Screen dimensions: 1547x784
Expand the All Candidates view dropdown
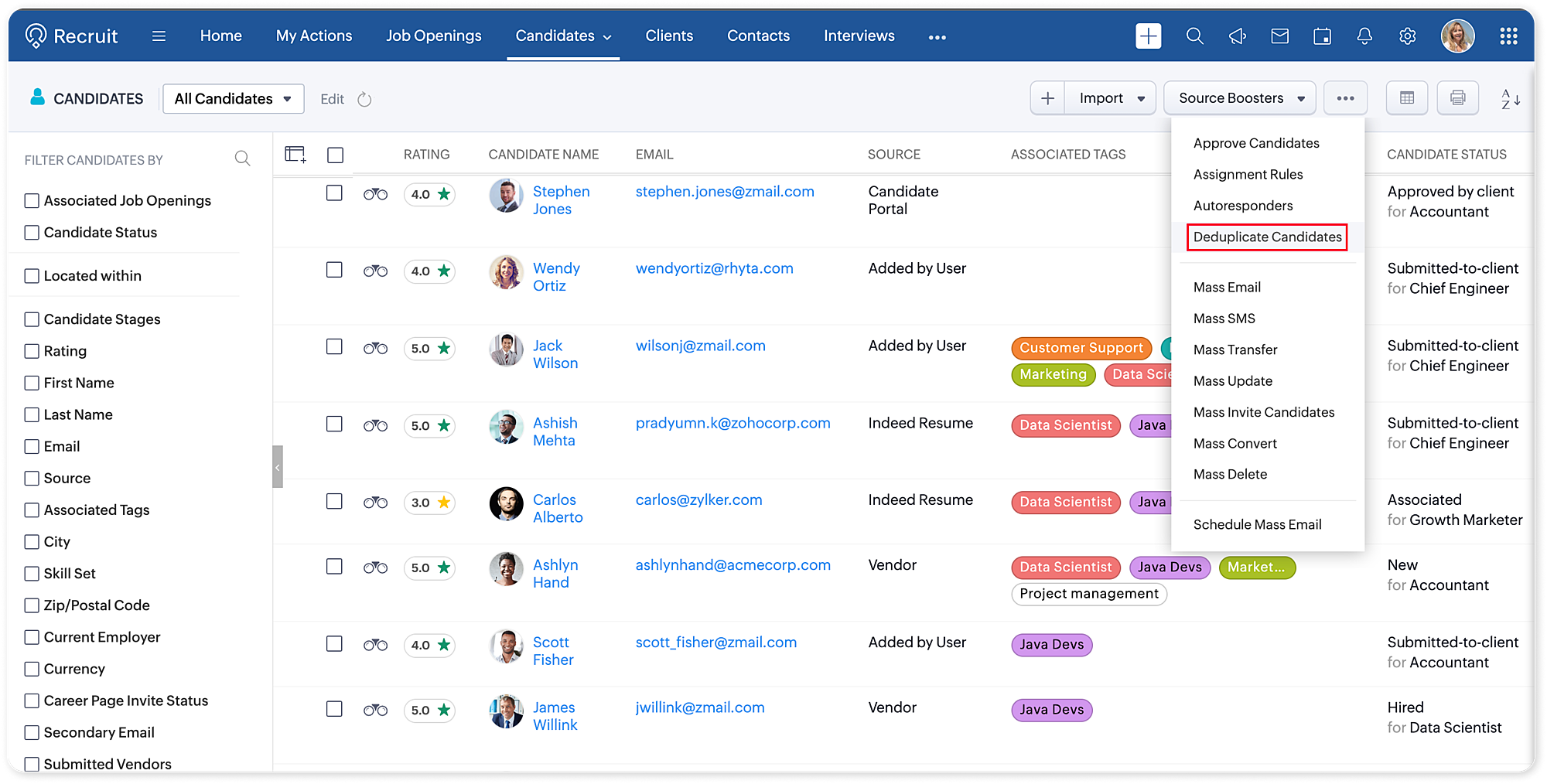[x=233, y=99]
